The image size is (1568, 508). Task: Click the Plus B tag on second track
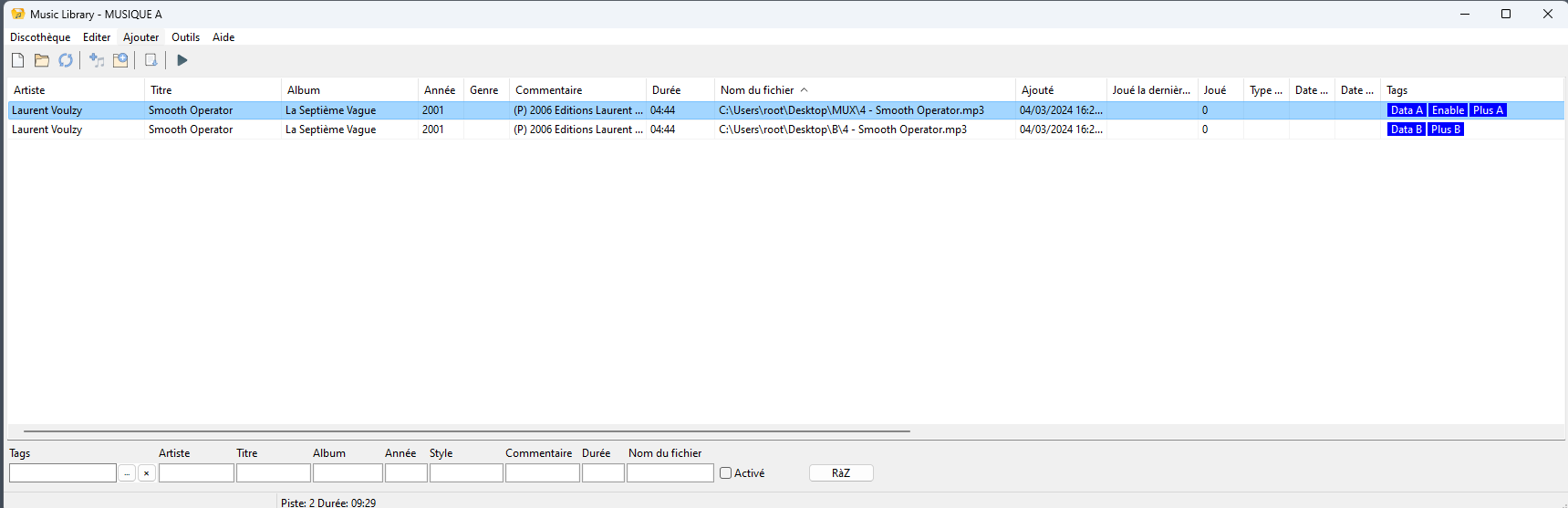[1446, 130]
